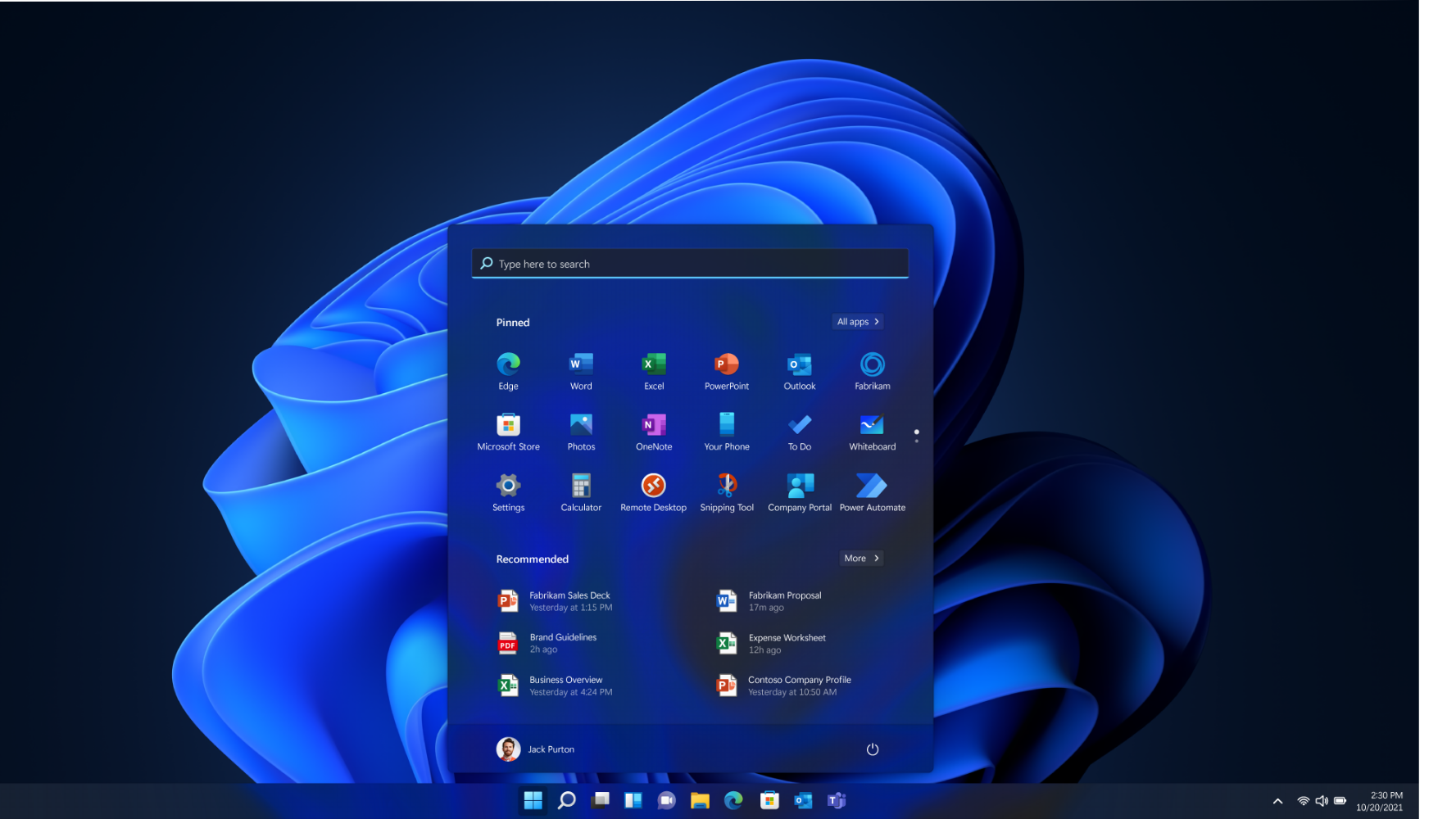Launch the Calculator app
1456x819 pixels.
tap(581, 492)
